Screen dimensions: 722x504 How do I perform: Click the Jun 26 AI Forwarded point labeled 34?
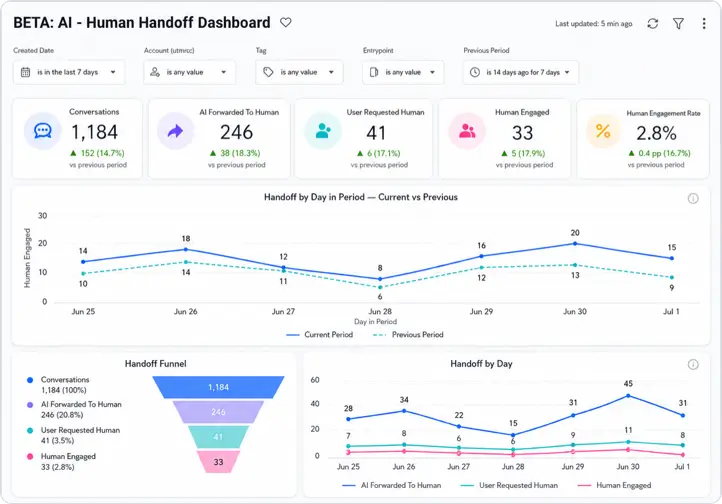(x=404, y=411)
